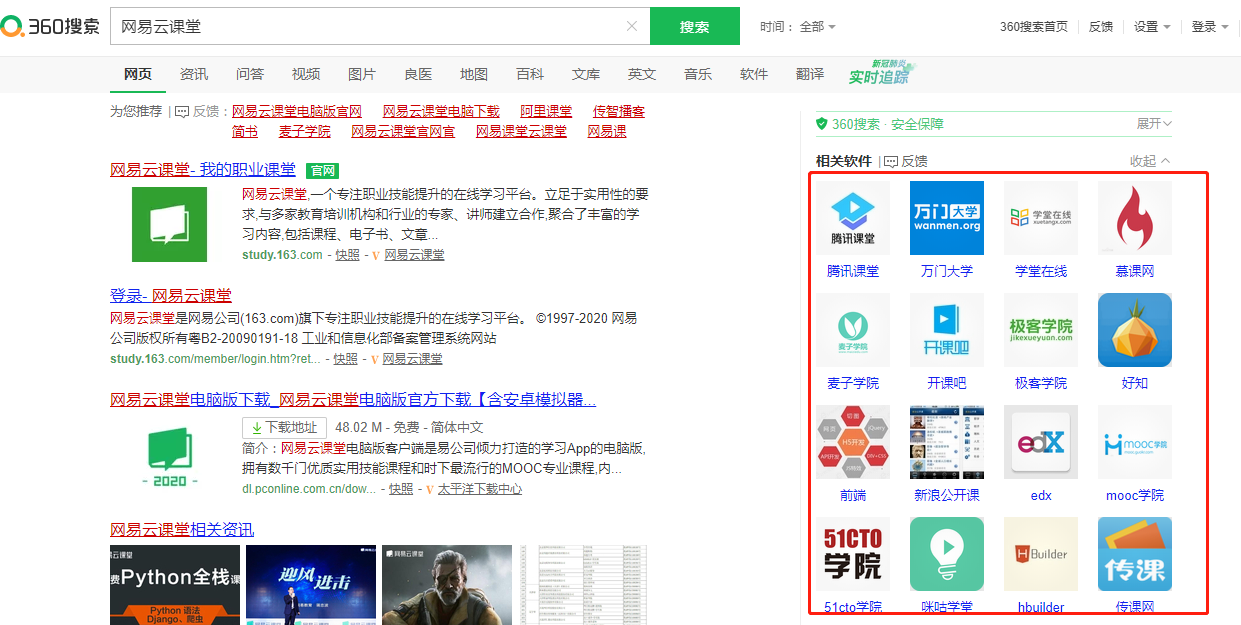
Task: Click the 官网 badge on first result
Action: click(x=322, y=171)
